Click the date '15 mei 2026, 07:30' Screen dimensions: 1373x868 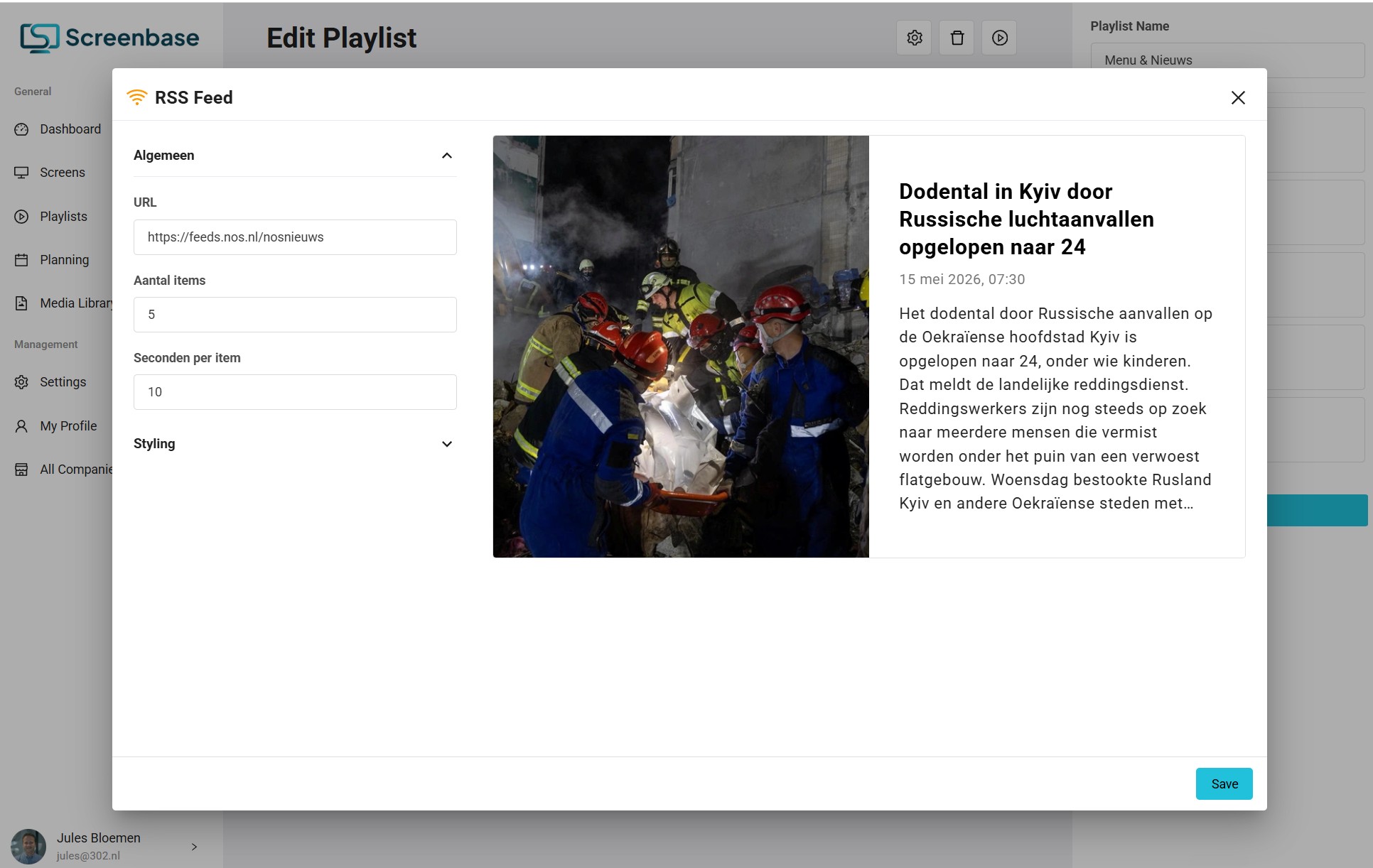click(x=962, y=279)
